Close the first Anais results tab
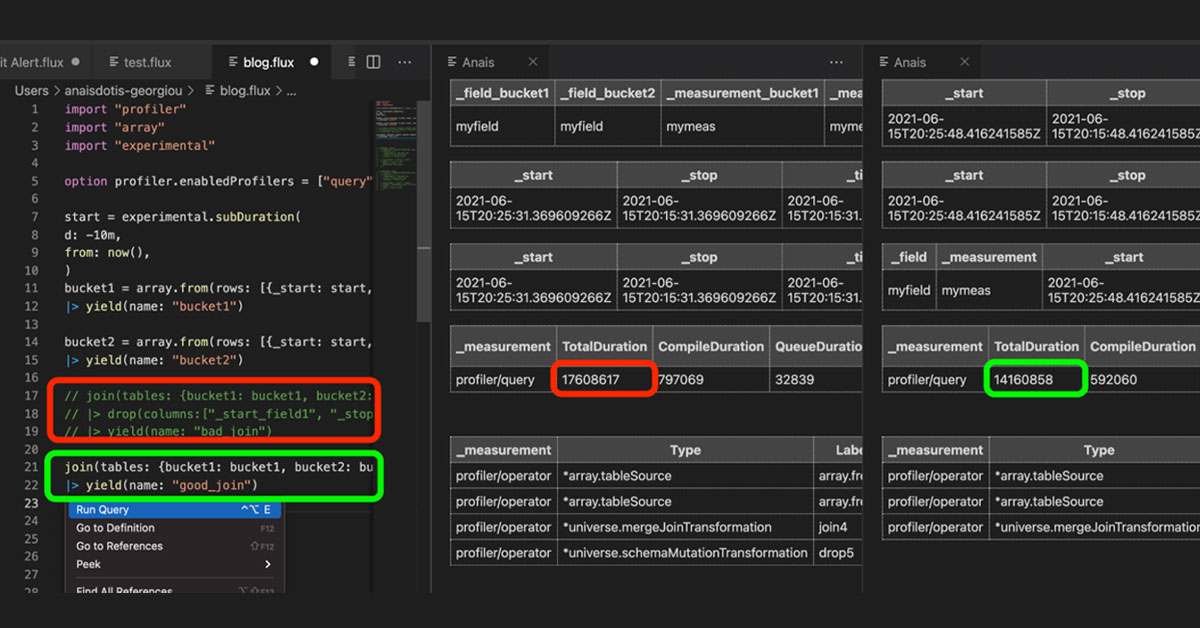The width and height of the screenshot is (1200, 628). [x=532, y=62]
